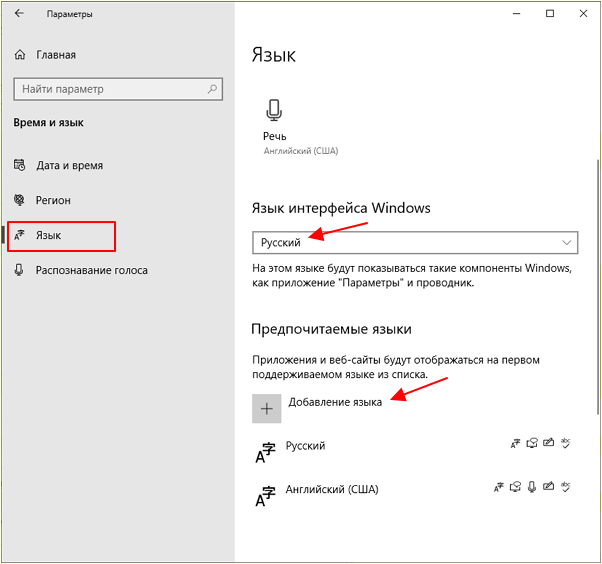Click the search magnifier icon
This screenshot has width=602, height=564.
coord(212,89)
